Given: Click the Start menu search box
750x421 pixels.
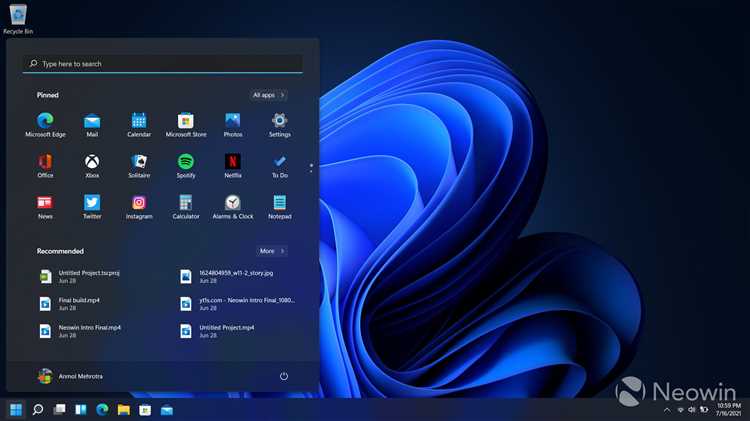Looking at the screenshot, I should click(x=163, y=64).
